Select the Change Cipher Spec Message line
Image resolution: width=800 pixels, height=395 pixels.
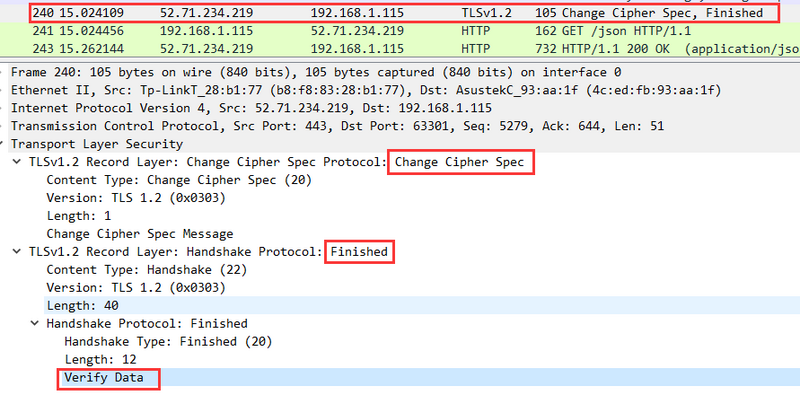pos(140,234)
